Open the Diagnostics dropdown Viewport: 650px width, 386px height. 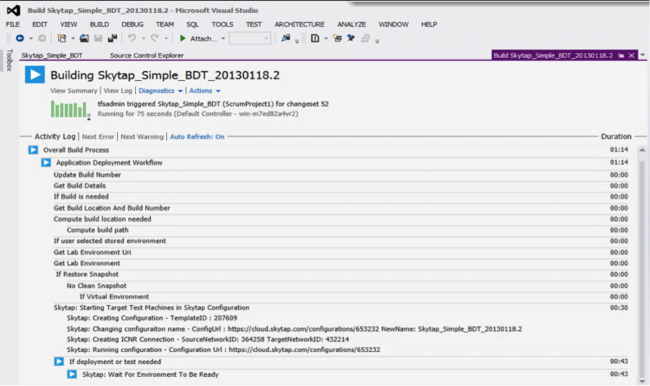[x=160, y=90]
